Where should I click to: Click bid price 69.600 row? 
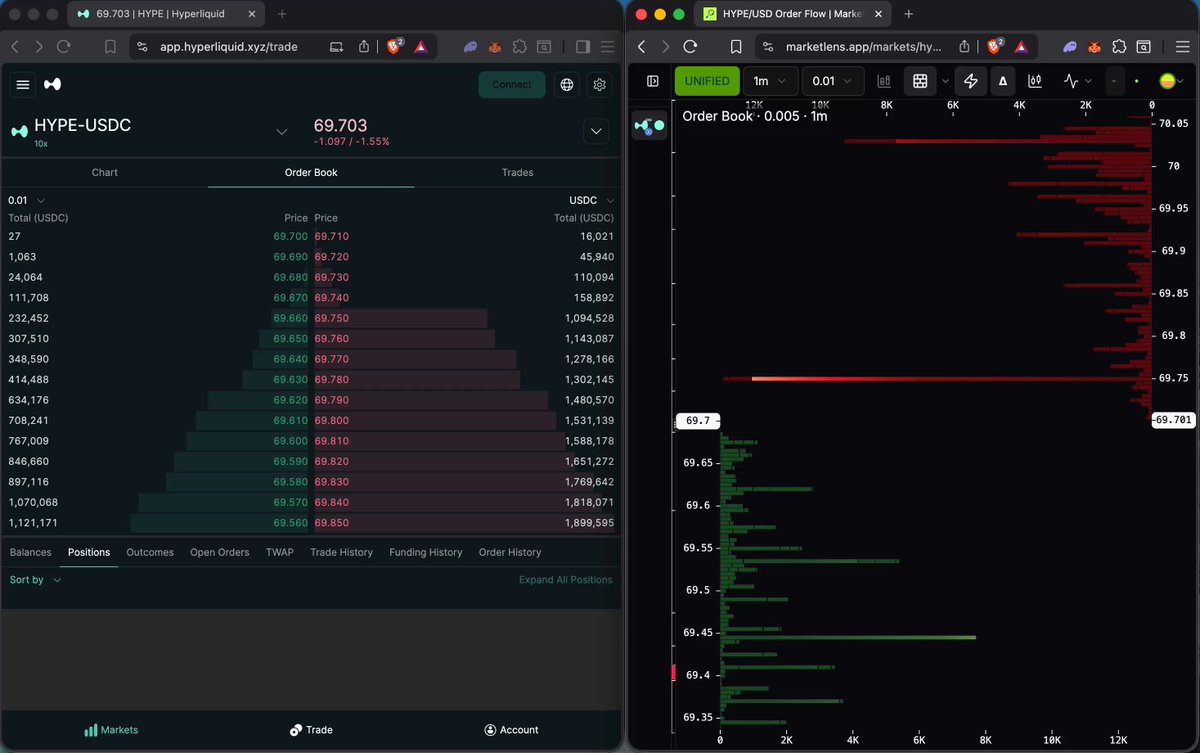click(x=158, y=441)
